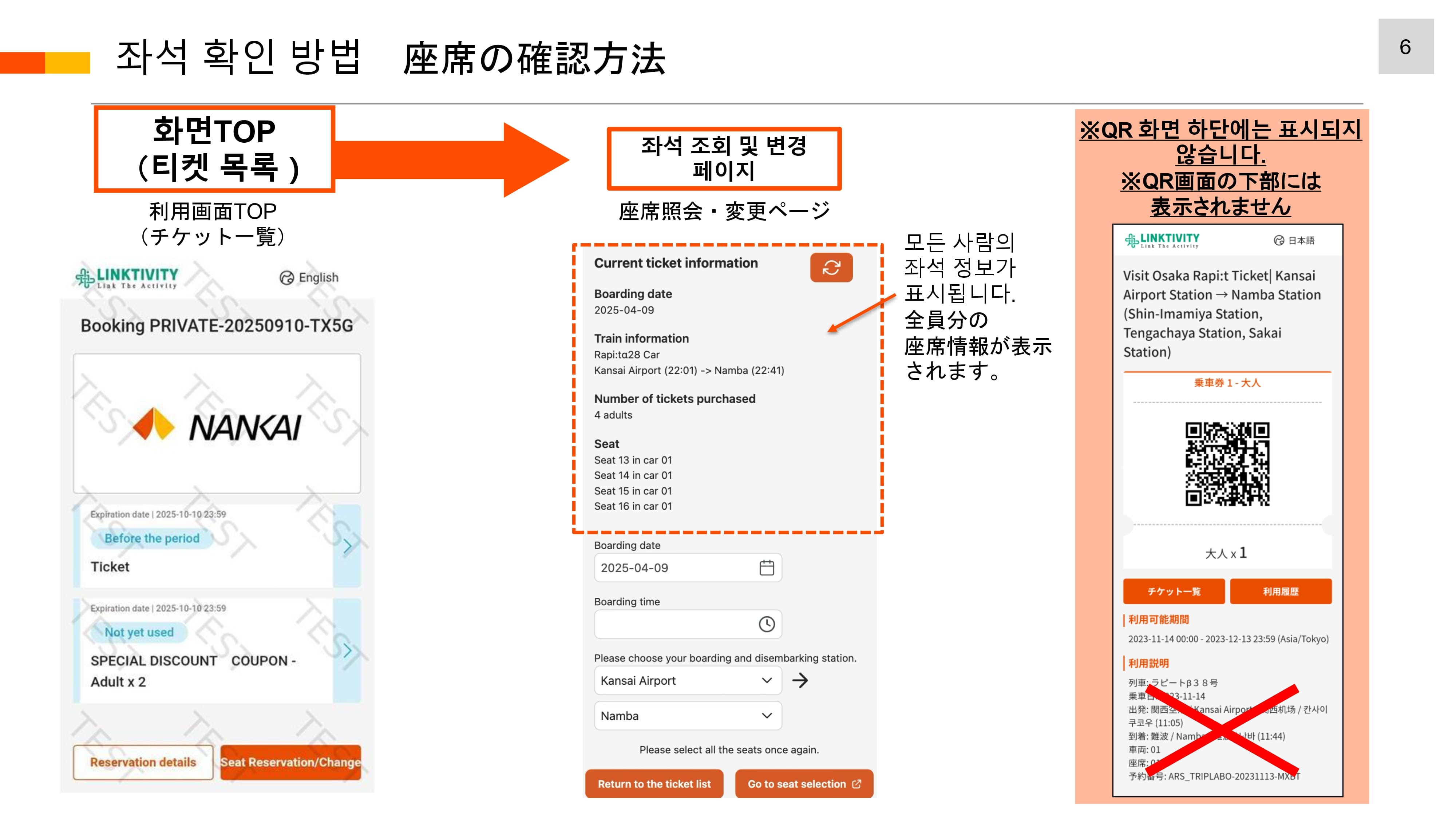Open the boarding date calendar icon
This screenshot has width=1456, height=819.
tap(767, 567)
